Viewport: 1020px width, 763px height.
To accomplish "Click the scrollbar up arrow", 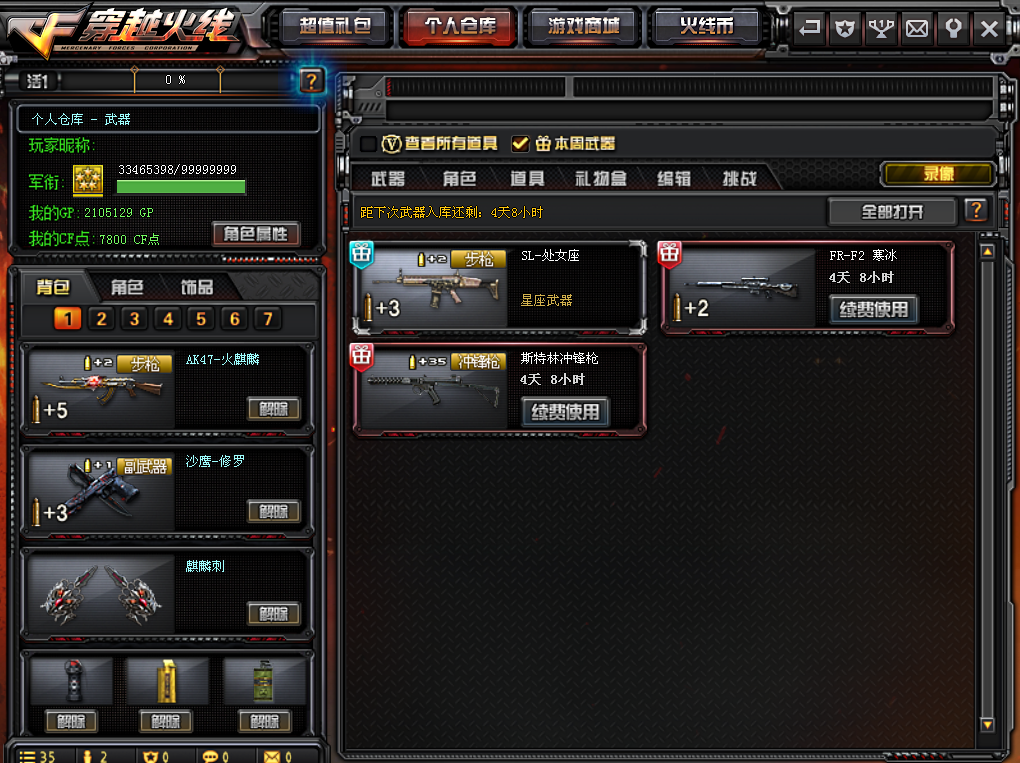I will click(x=987, y=251).
